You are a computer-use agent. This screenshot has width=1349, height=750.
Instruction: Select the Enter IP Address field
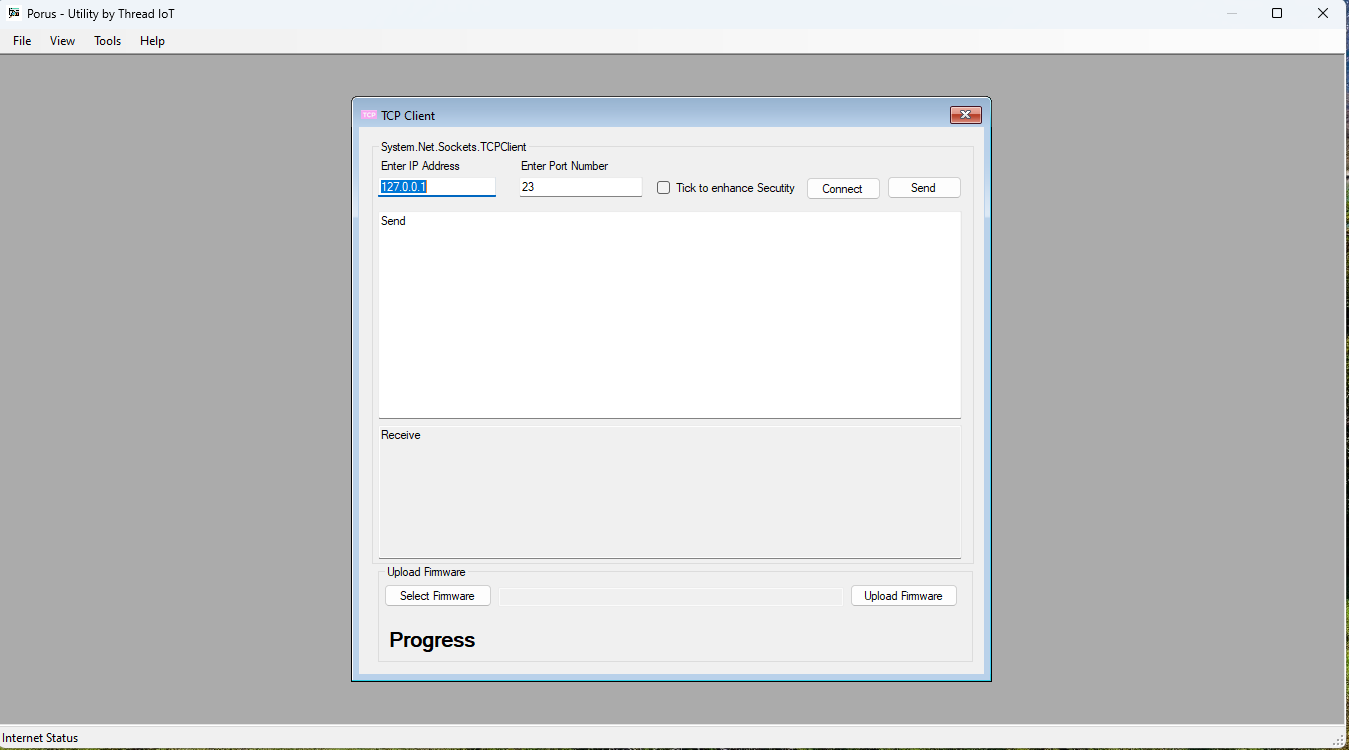pos(437,186)
